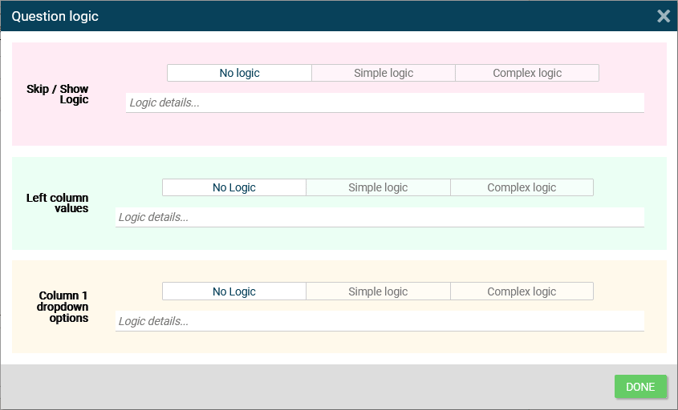Focus the Skip / Show Logic details field
Image resolution: width=678 pixels, height=410 pixels.
384,103
